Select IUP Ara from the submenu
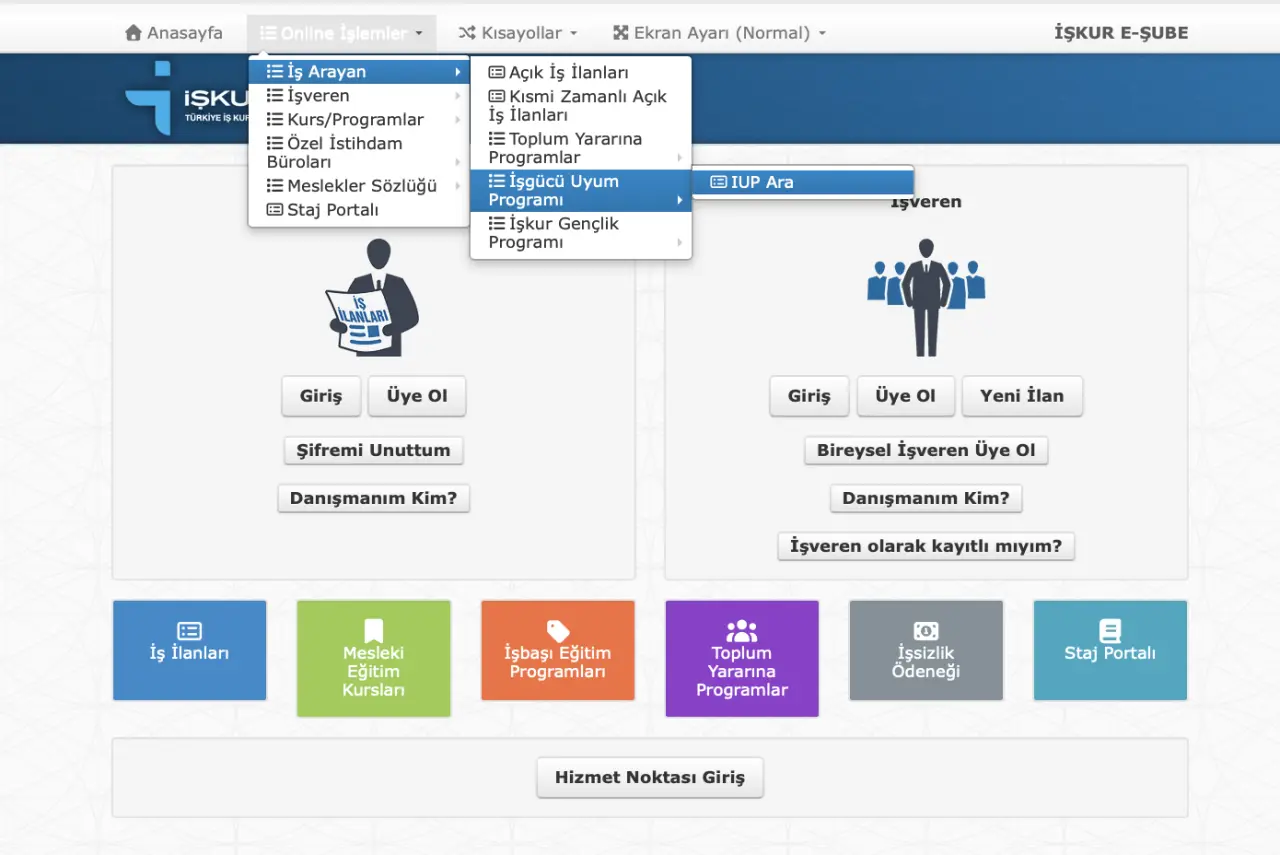This screenshot has height=855, width=1280. pos(761,182)
